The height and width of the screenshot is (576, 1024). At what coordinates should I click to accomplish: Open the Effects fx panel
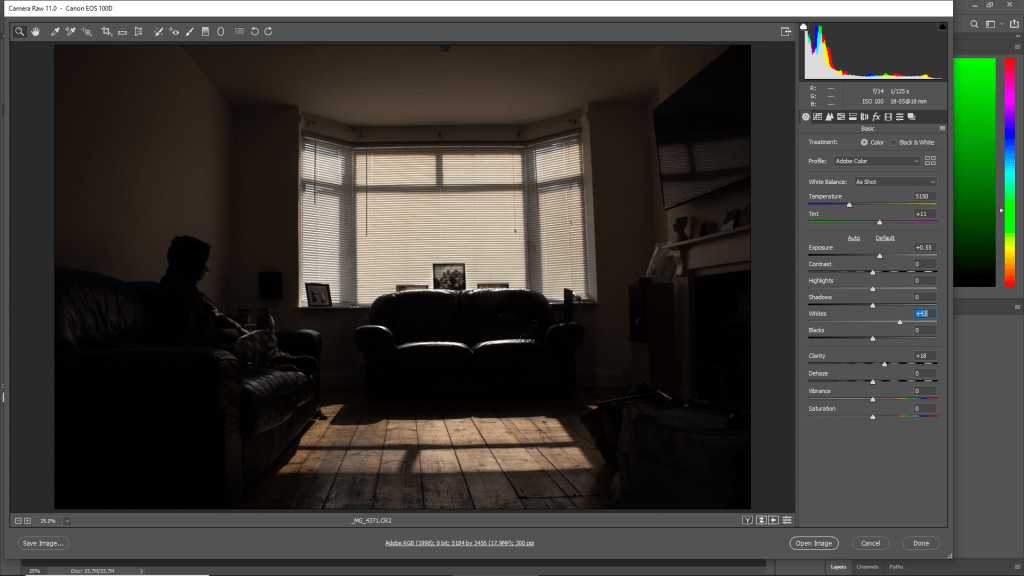pyautogui.click(x=876, y=117)
